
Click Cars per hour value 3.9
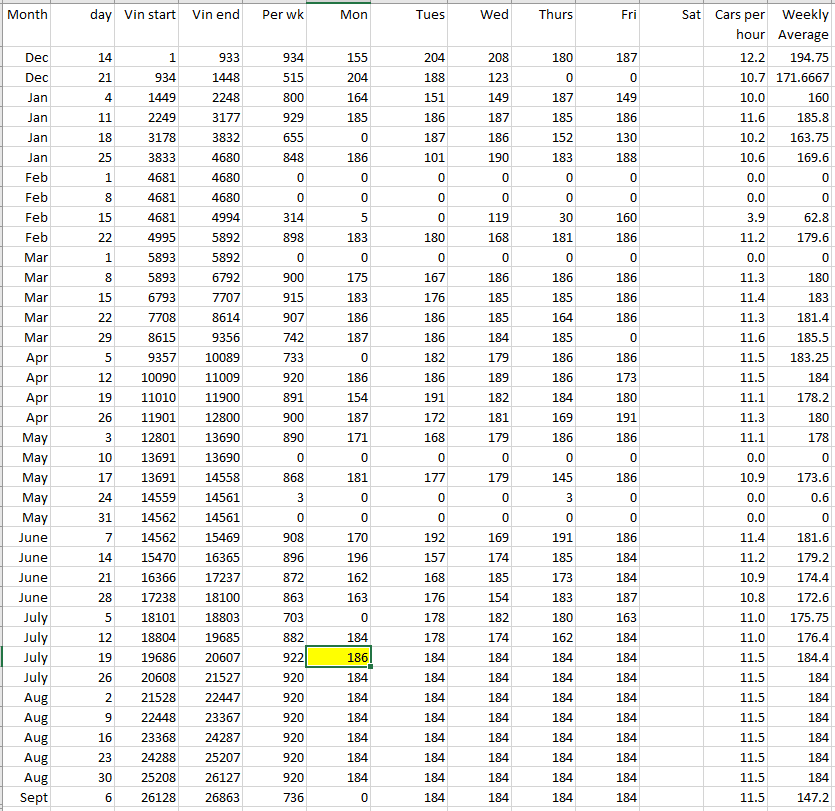pos(740,218)
